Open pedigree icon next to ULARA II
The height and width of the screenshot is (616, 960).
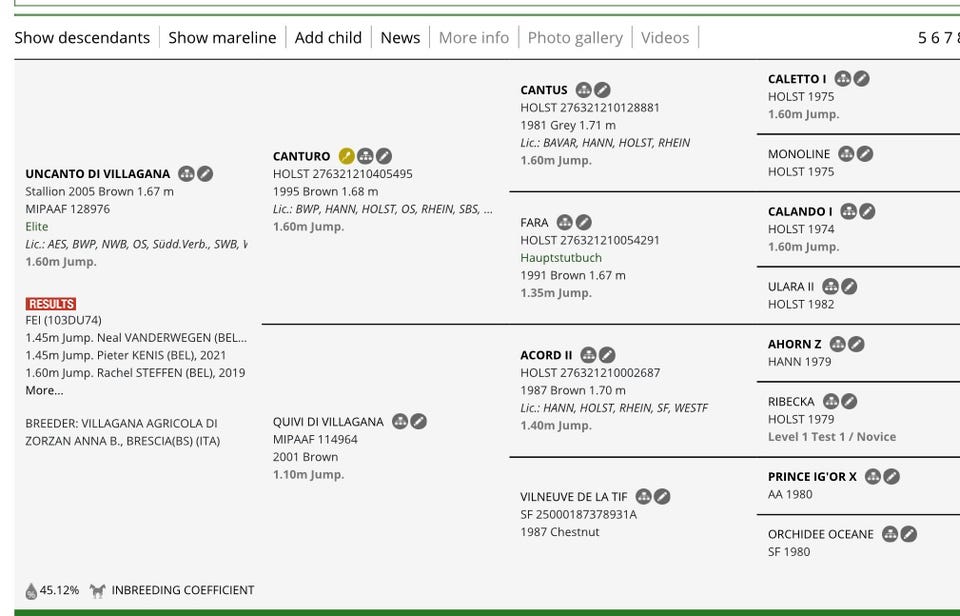click(830, 287)
